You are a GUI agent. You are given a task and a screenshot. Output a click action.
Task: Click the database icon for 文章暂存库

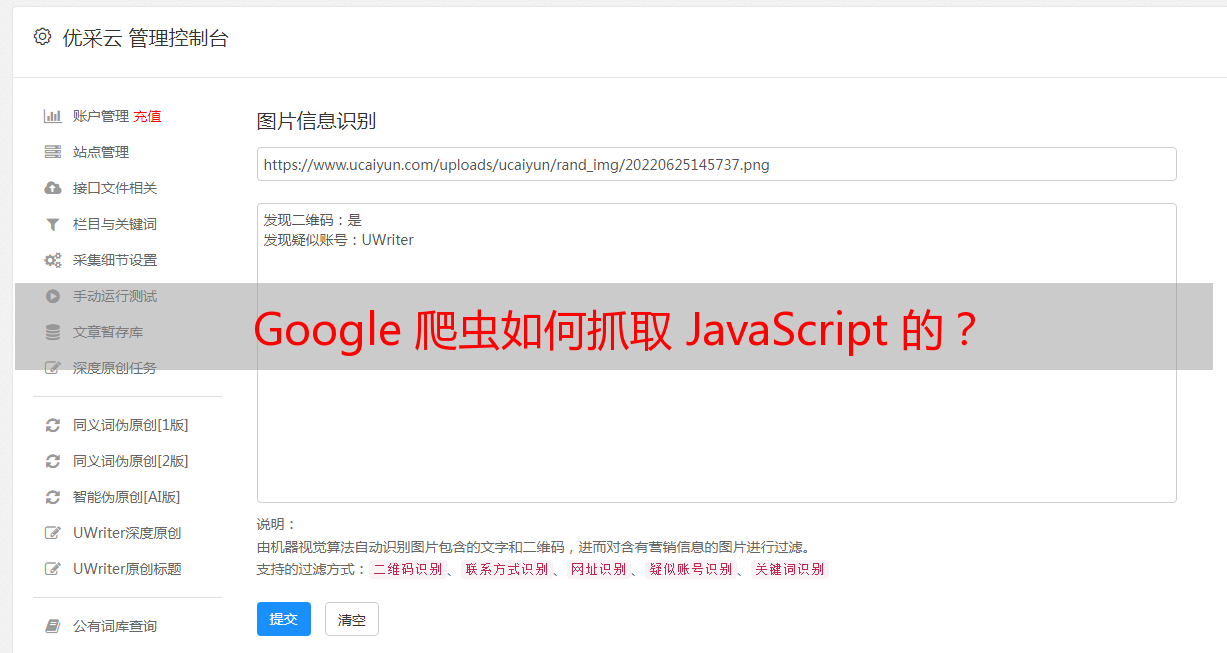pos(53,332)
